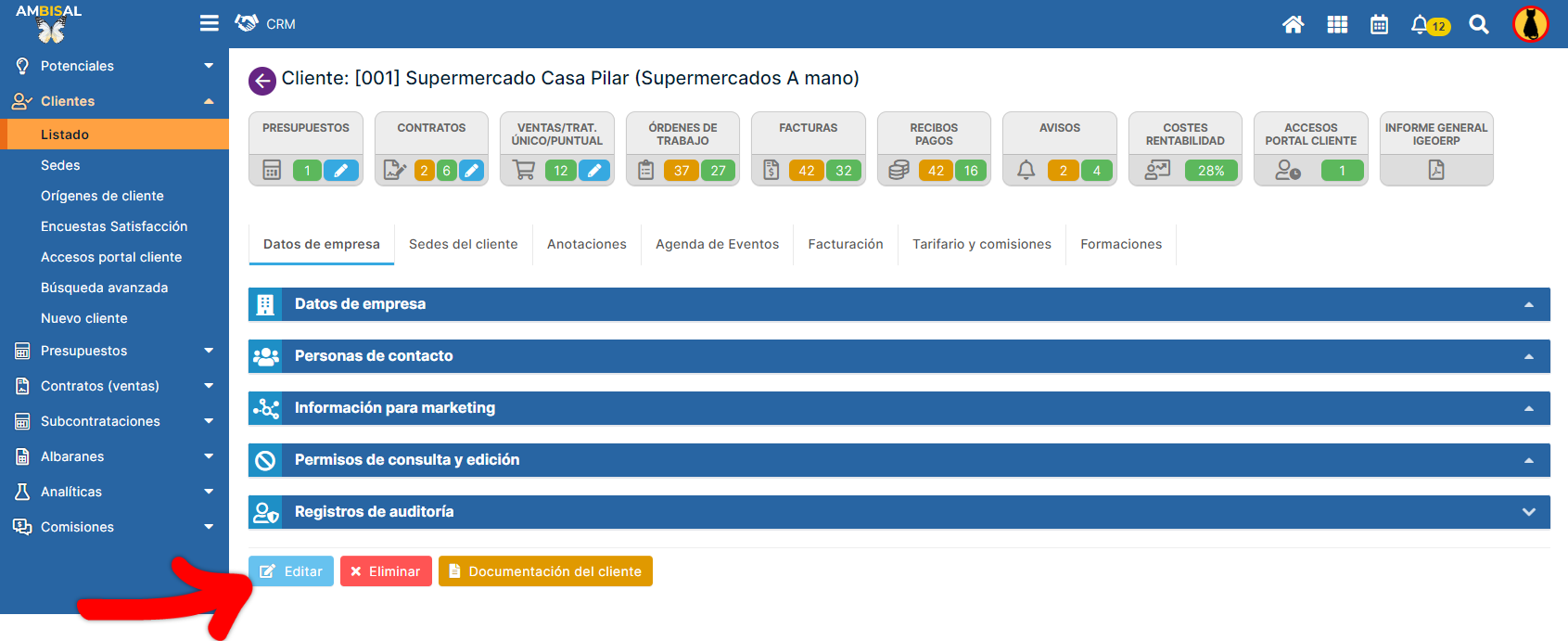
Task: Click blue pencil badge under Presupuestos
Action: pyautogui.click(x=340, y=171)
